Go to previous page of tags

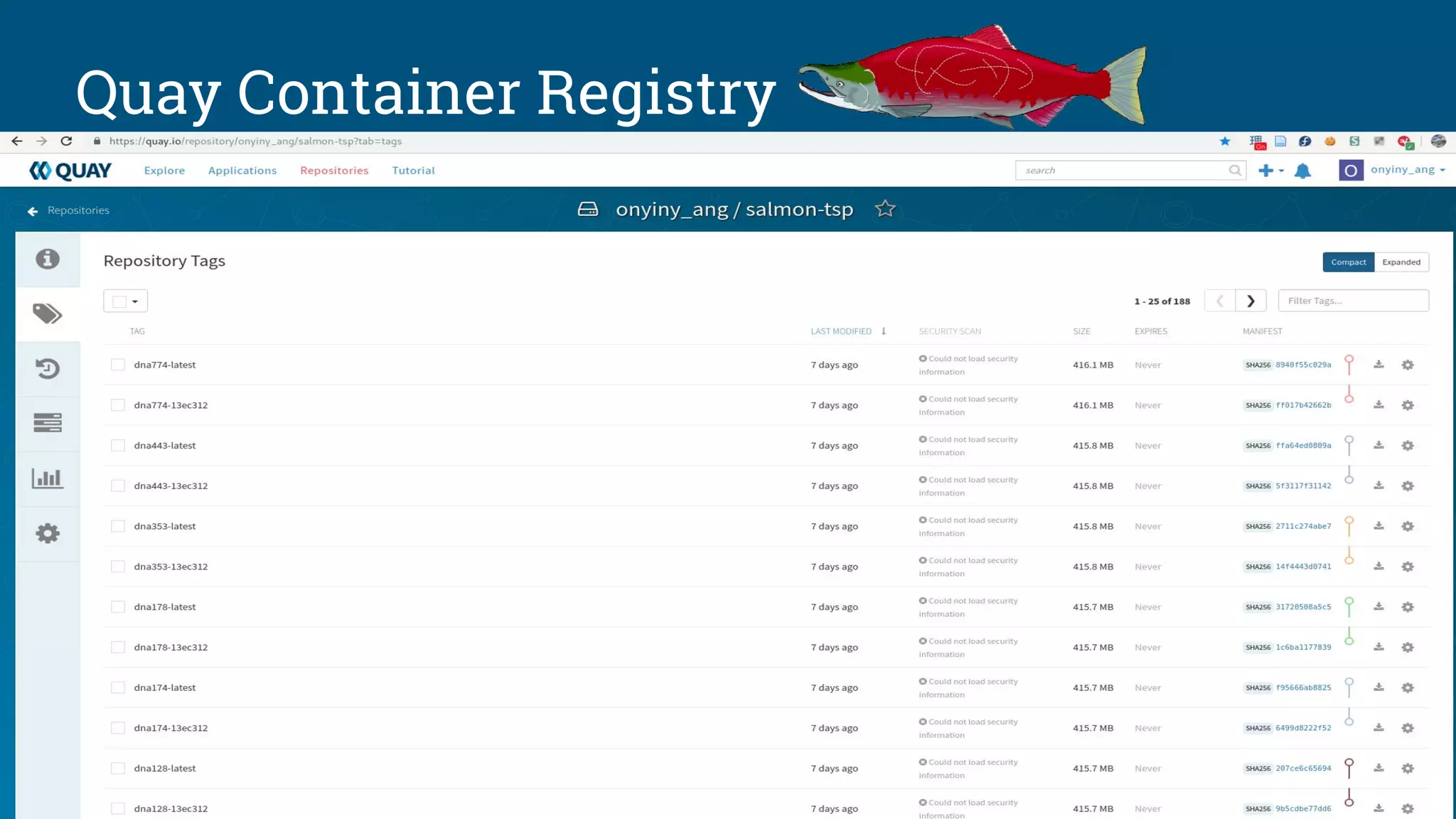coord(1220,301)
